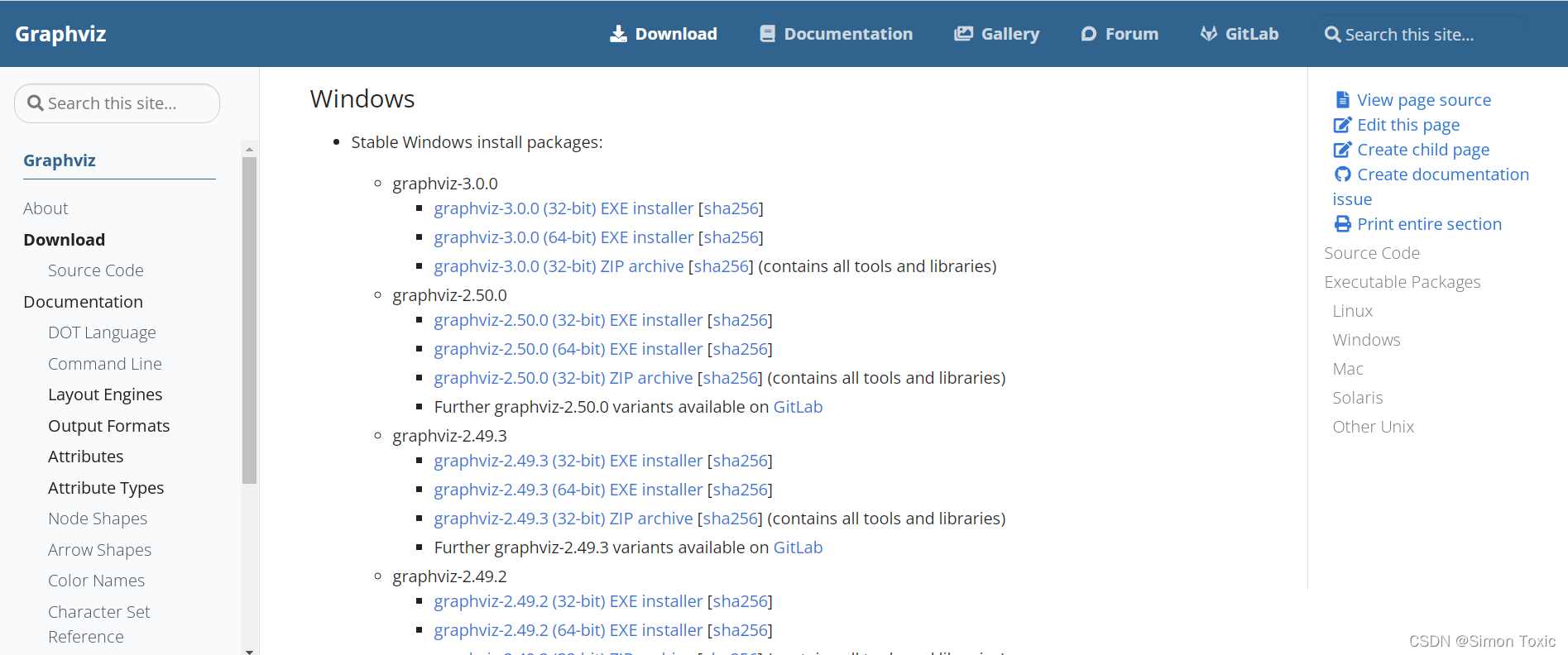
Task: Download graphviz-2.49.2 (64-bit) EXE installer
Action: point(568,630)
